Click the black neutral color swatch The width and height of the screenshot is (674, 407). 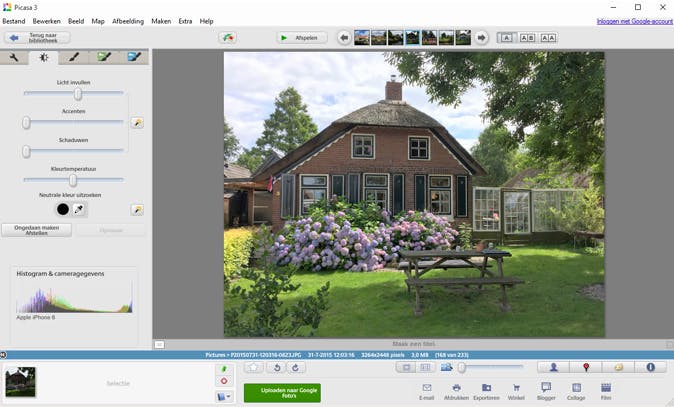point(63,209)
